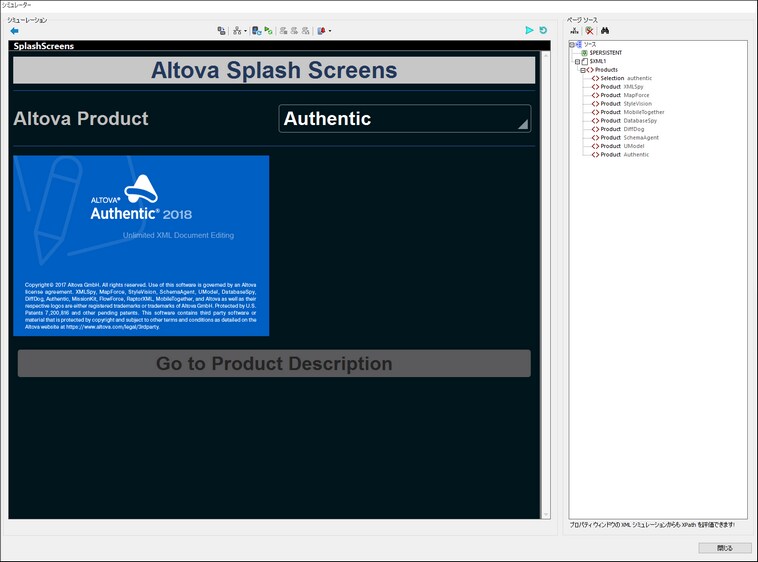Select the Product UModel node
Image resolution: width=758 pixels, height=562 pixels.
pyautogui.click(x=618, y=146)
